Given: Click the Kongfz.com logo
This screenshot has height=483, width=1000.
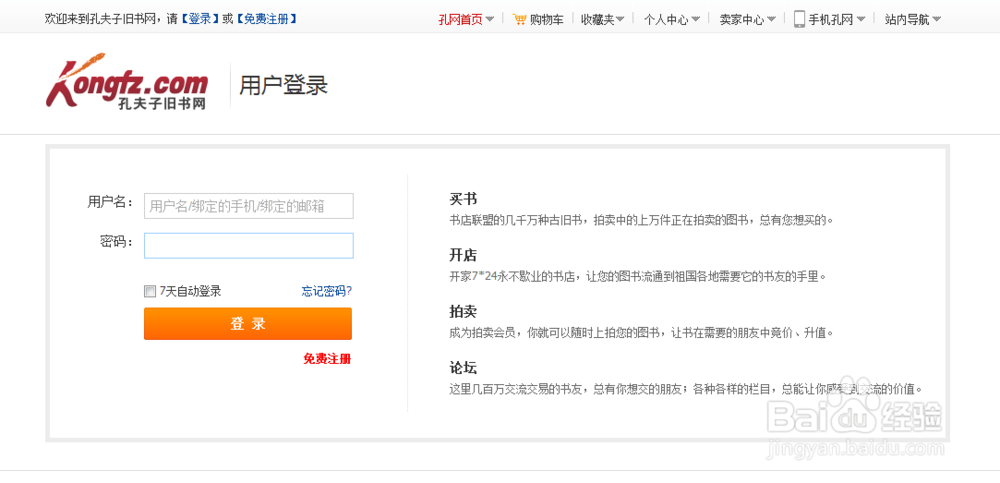Looking at the screenshot, I should (127, 83).
